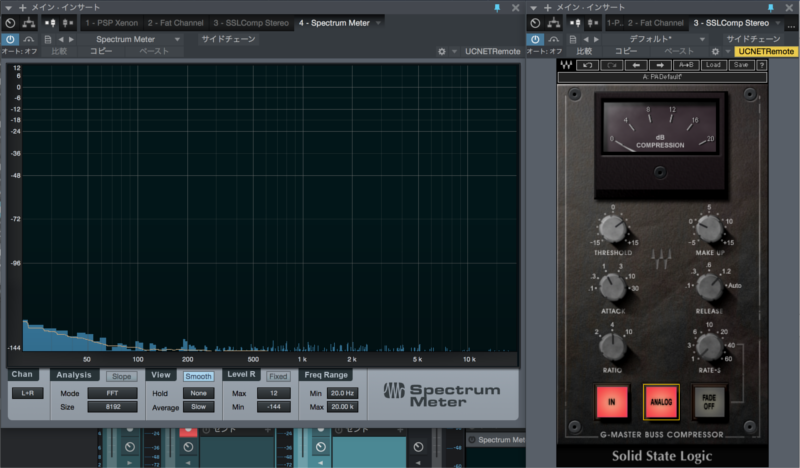This screenshot has height=468, width=800.
Task: Click Waves previous preset left arrow
Action: [636, 65]
